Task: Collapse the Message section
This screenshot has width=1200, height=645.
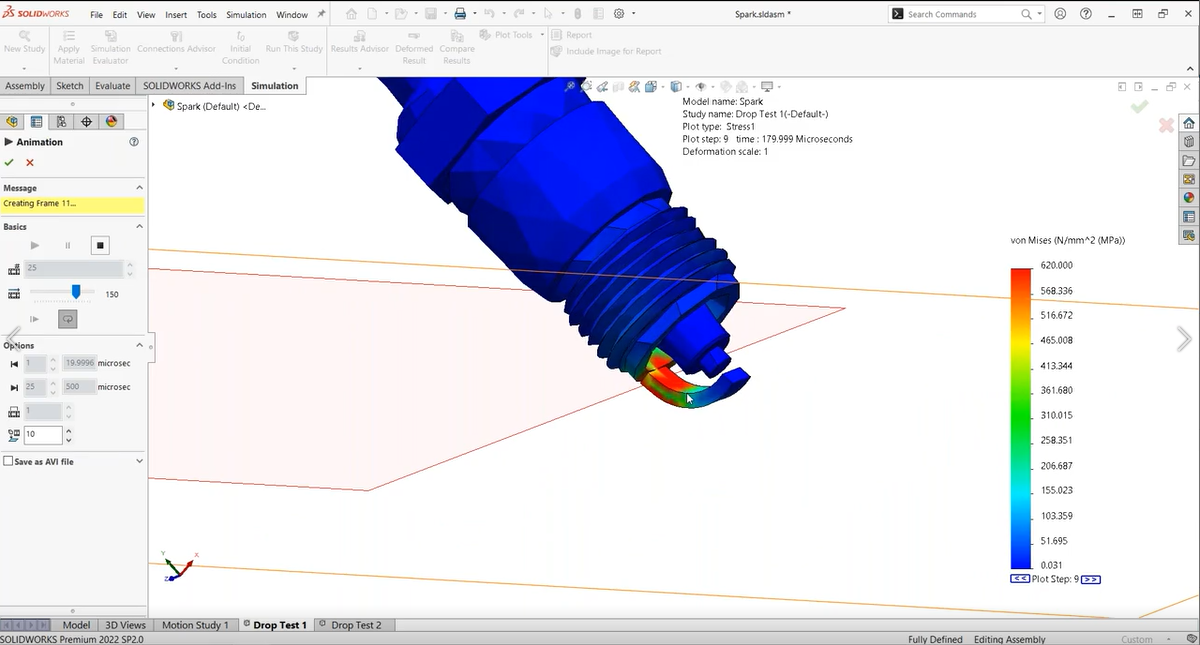Action: [x=139, y=188]
